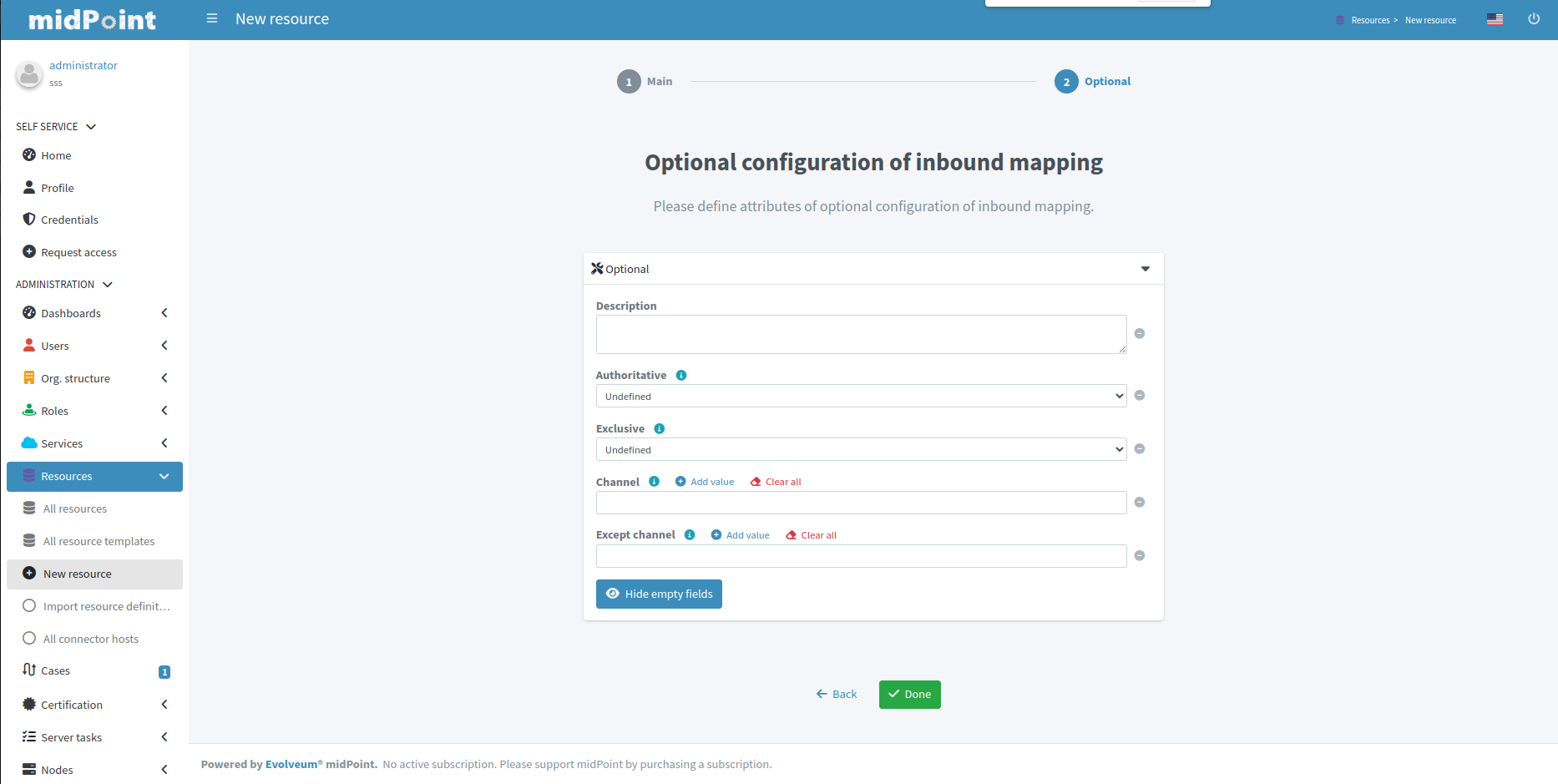Click Add value for Channel
The width and height of the screenshot is (1558, 784).
(705, 482)
